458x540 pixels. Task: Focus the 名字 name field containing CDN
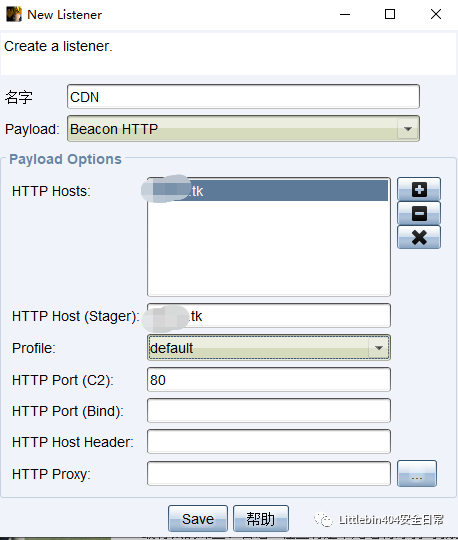(x=243, y=97)
